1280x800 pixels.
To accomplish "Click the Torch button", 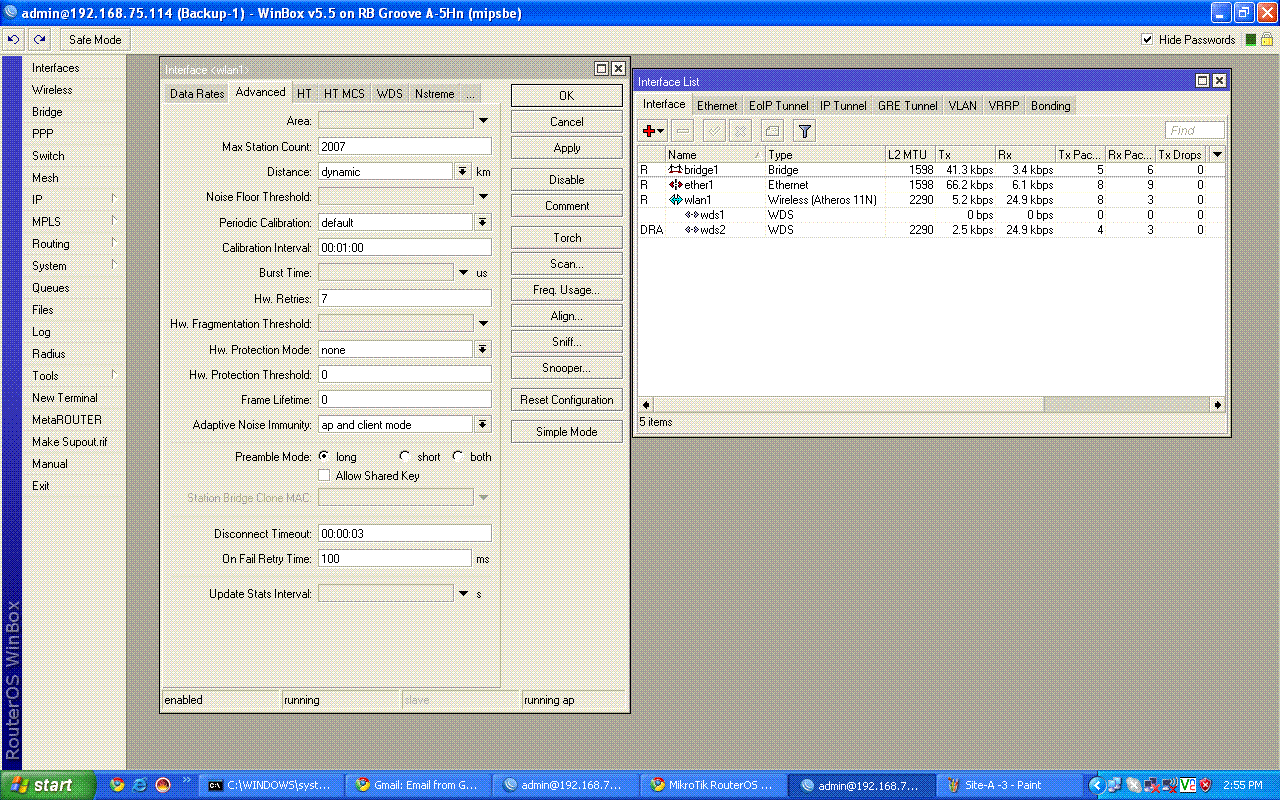I will click(x=567, y=237).
